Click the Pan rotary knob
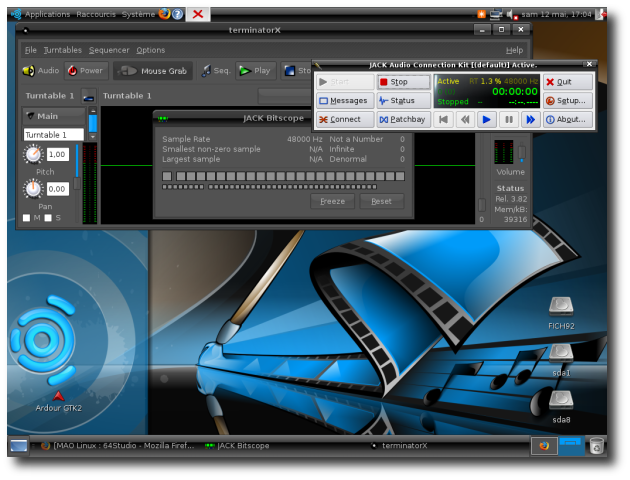Image resolution: width=630 pixels, height=480 pixels. tap(33, 189)
